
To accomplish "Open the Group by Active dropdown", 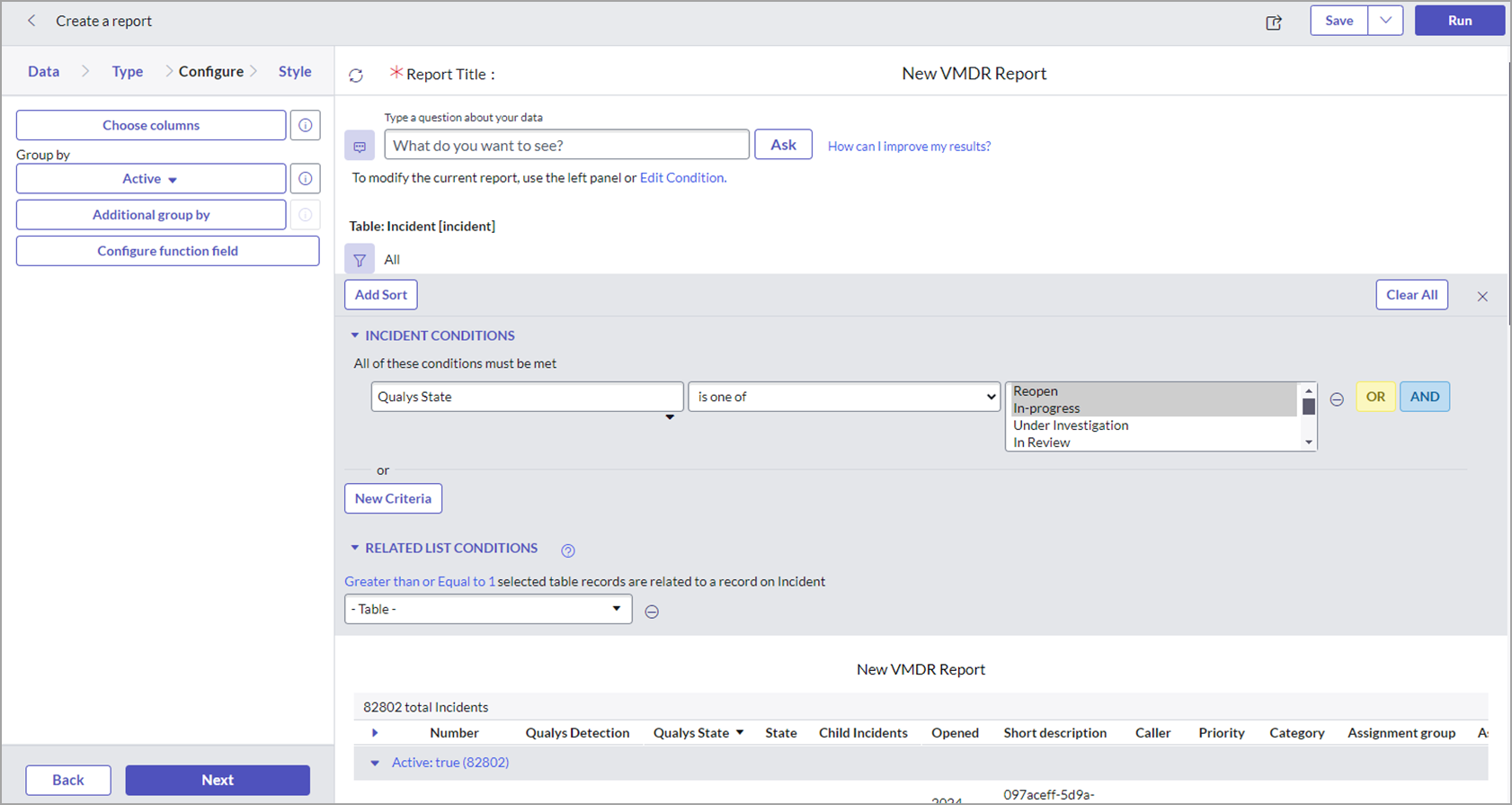I will [x=150, y=179].
